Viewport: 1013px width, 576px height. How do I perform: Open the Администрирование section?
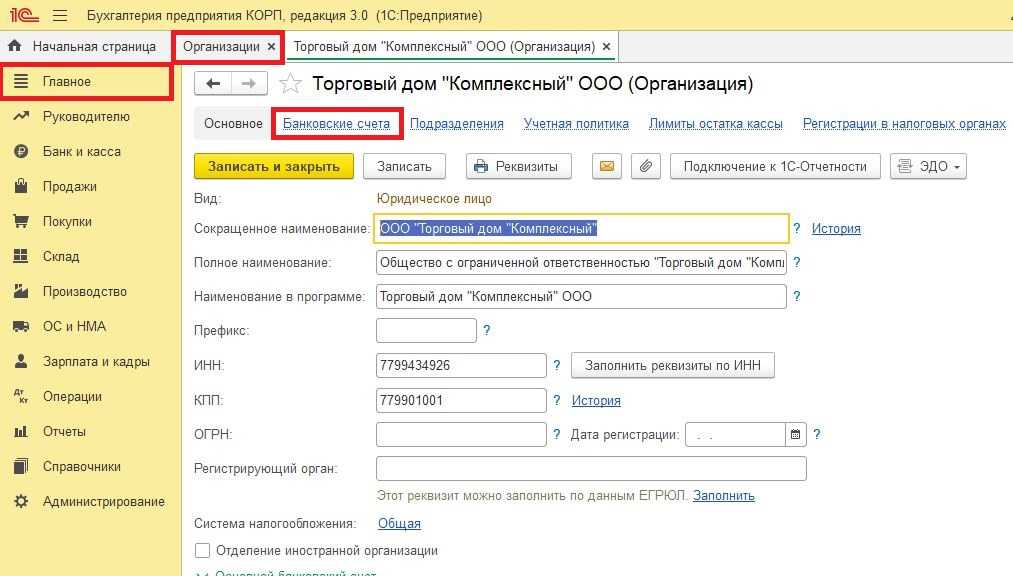(90, 501)
